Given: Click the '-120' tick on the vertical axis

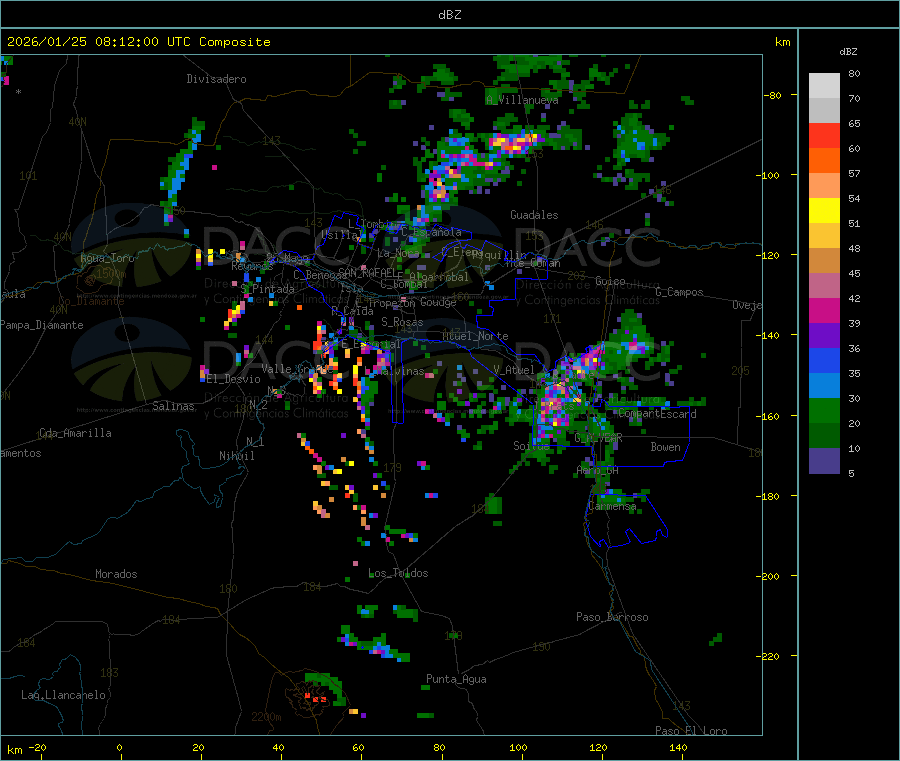Looking at the screenshot, I should [x=770, y=255].
